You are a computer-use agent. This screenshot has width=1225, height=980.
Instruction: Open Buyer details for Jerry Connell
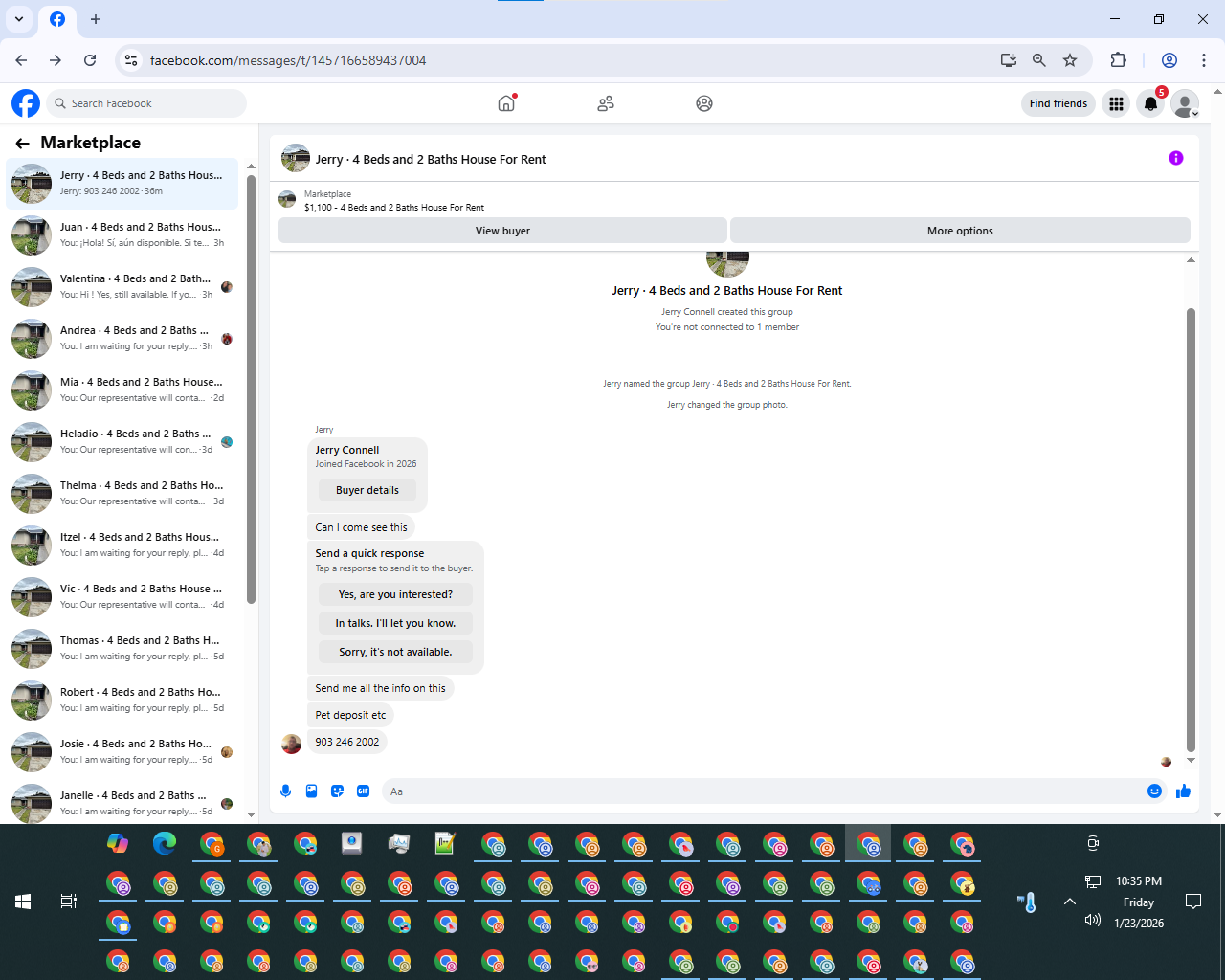tap(367, 490)
